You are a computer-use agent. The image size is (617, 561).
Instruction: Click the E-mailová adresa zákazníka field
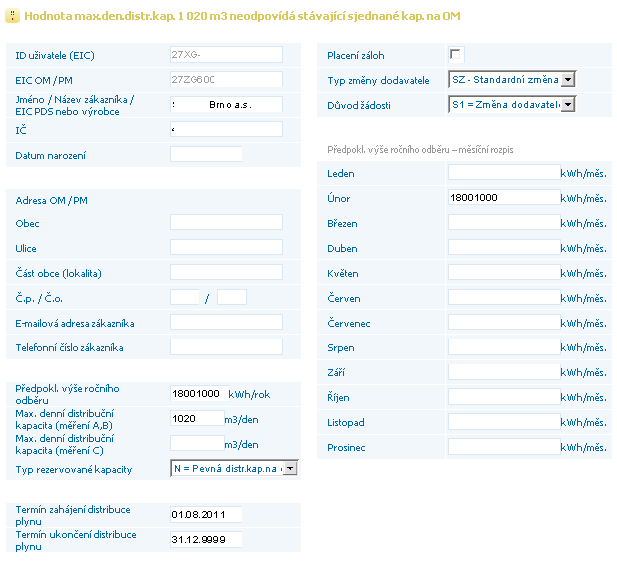[226, 322]
